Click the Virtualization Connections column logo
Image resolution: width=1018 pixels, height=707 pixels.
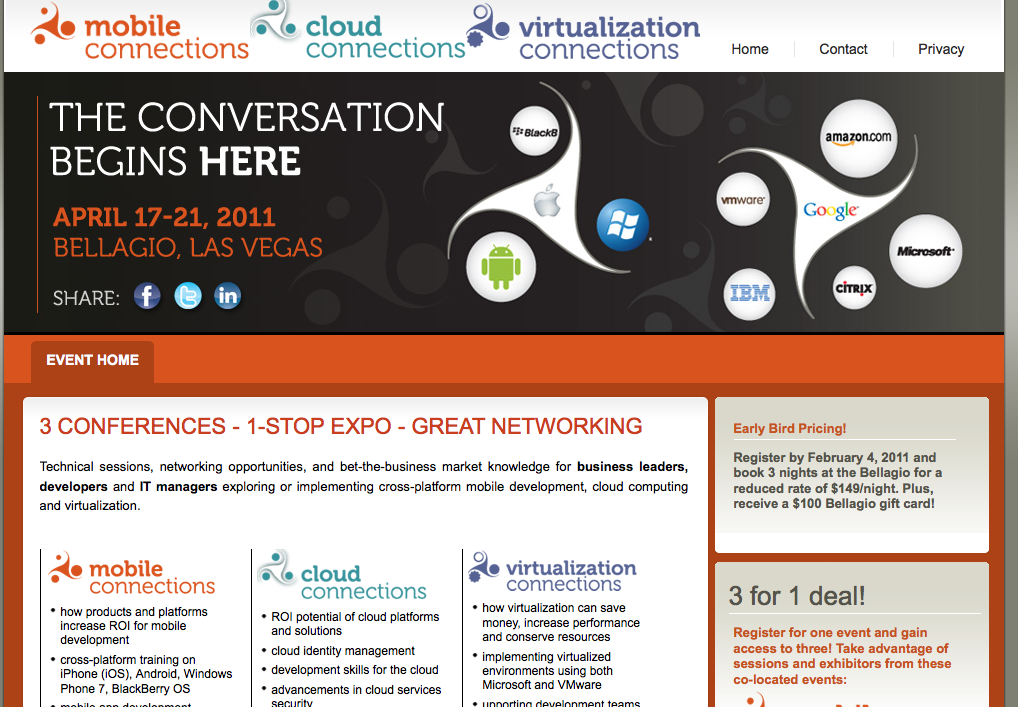pos(554,573)
